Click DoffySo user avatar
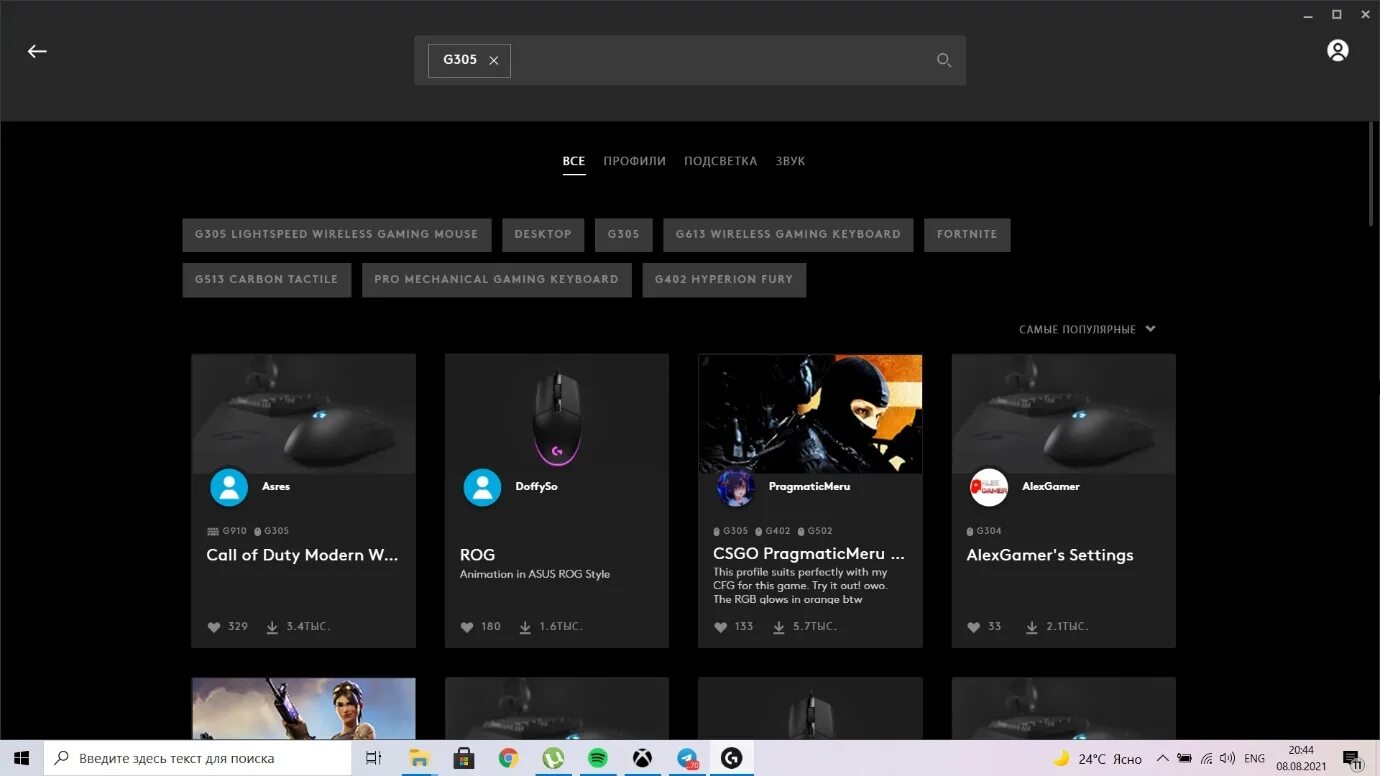The width and height of the screenshot is (1380, 776). [482, 487]
